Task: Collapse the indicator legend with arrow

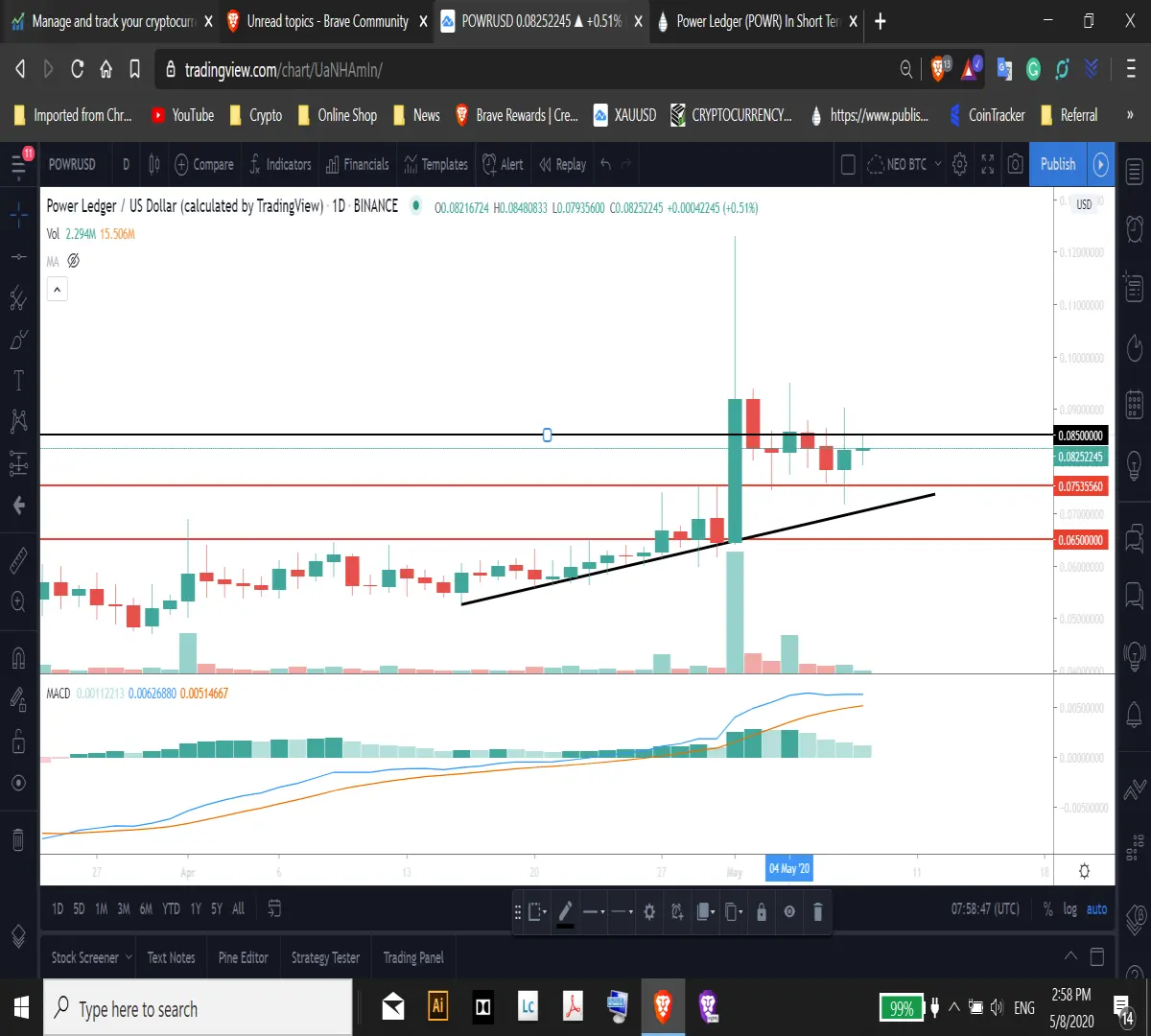Action: (57, 289)
